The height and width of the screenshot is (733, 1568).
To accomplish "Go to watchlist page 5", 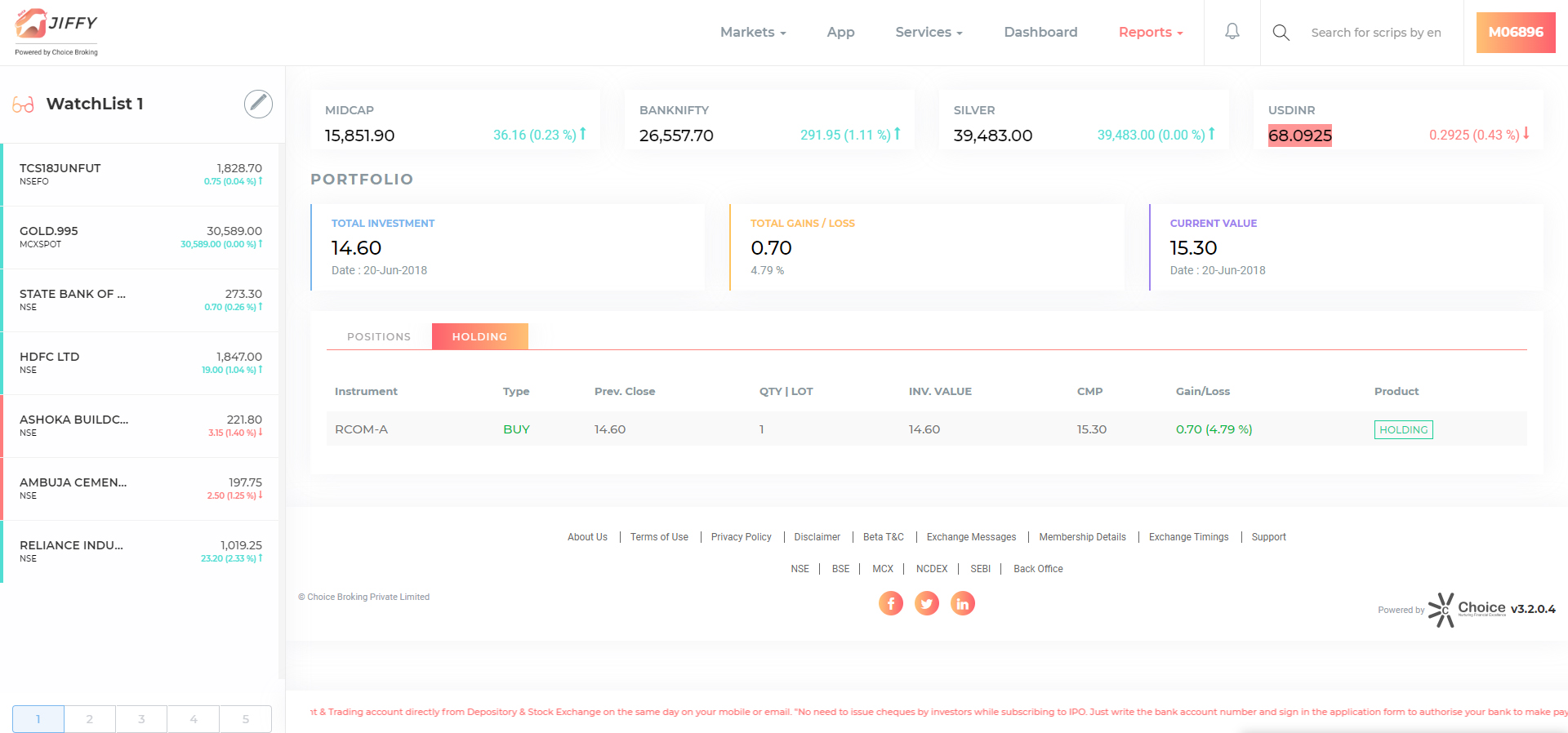I will coord(246,719).
